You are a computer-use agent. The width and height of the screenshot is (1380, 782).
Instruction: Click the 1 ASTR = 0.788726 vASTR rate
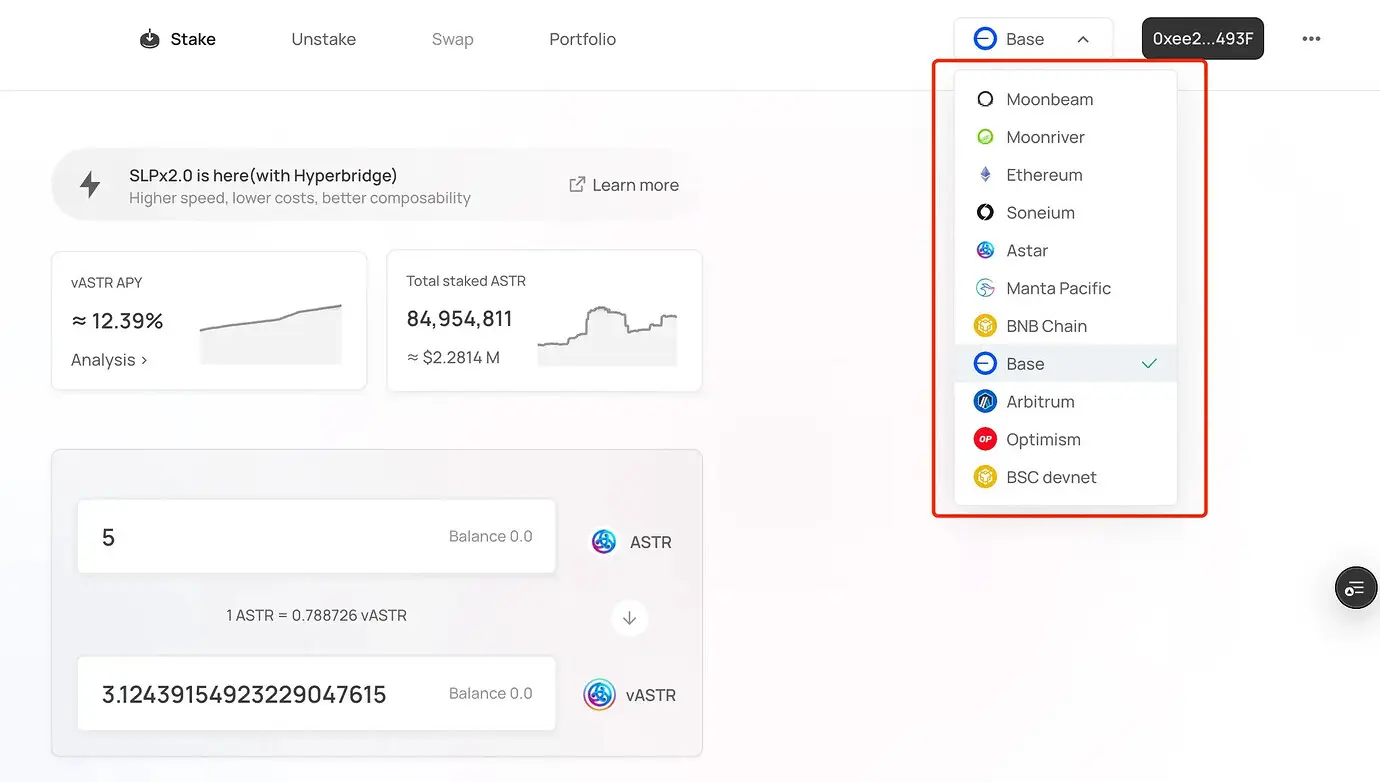coord(316,616)
